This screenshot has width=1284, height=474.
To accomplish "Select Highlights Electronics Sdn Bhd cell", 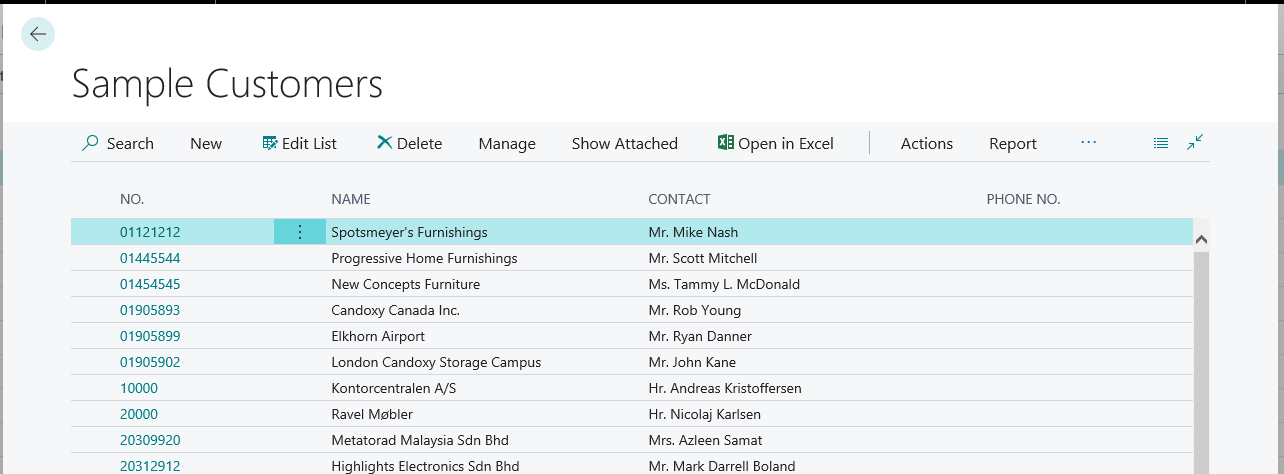I will (425, 466).
